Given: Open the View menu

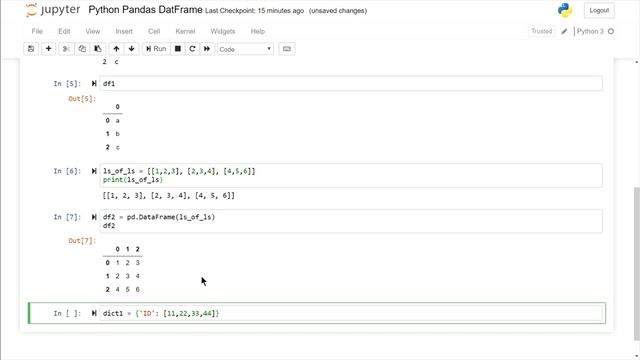Looking at the screenshot, I should click(x=93, y=31).
